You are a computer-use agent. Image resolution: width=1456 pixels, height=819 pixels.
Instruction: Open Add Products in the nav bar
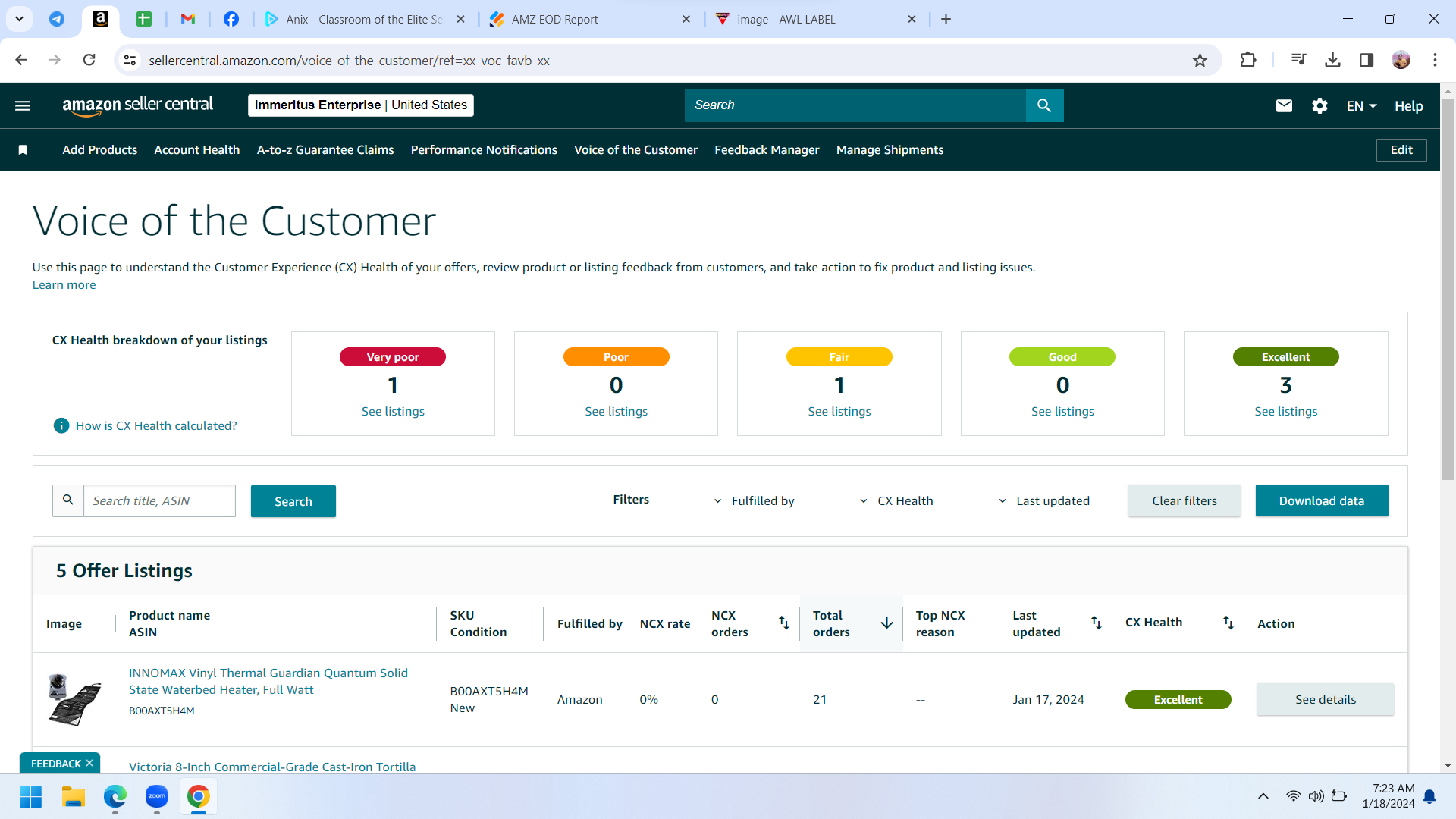pos(100,150)
